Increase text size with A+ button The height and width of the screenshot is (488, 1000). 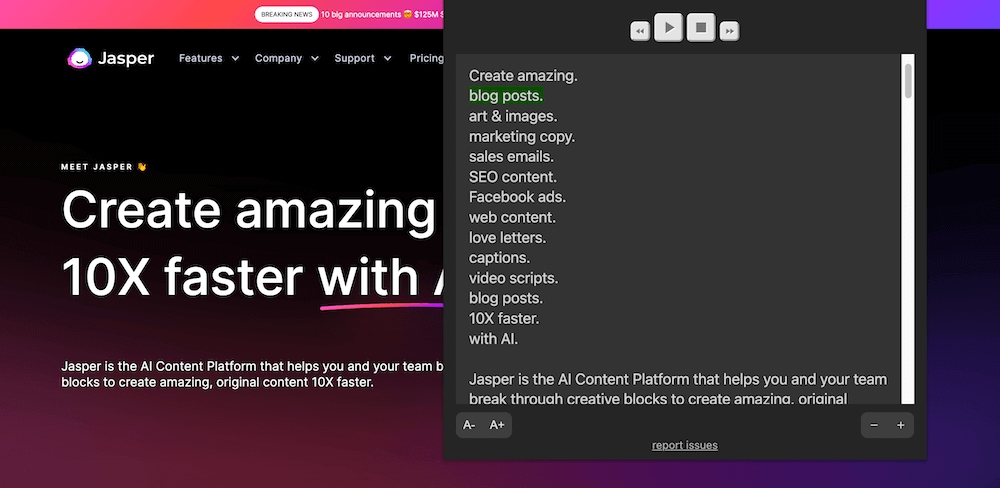pyautogui.click(x=497, y=425)
